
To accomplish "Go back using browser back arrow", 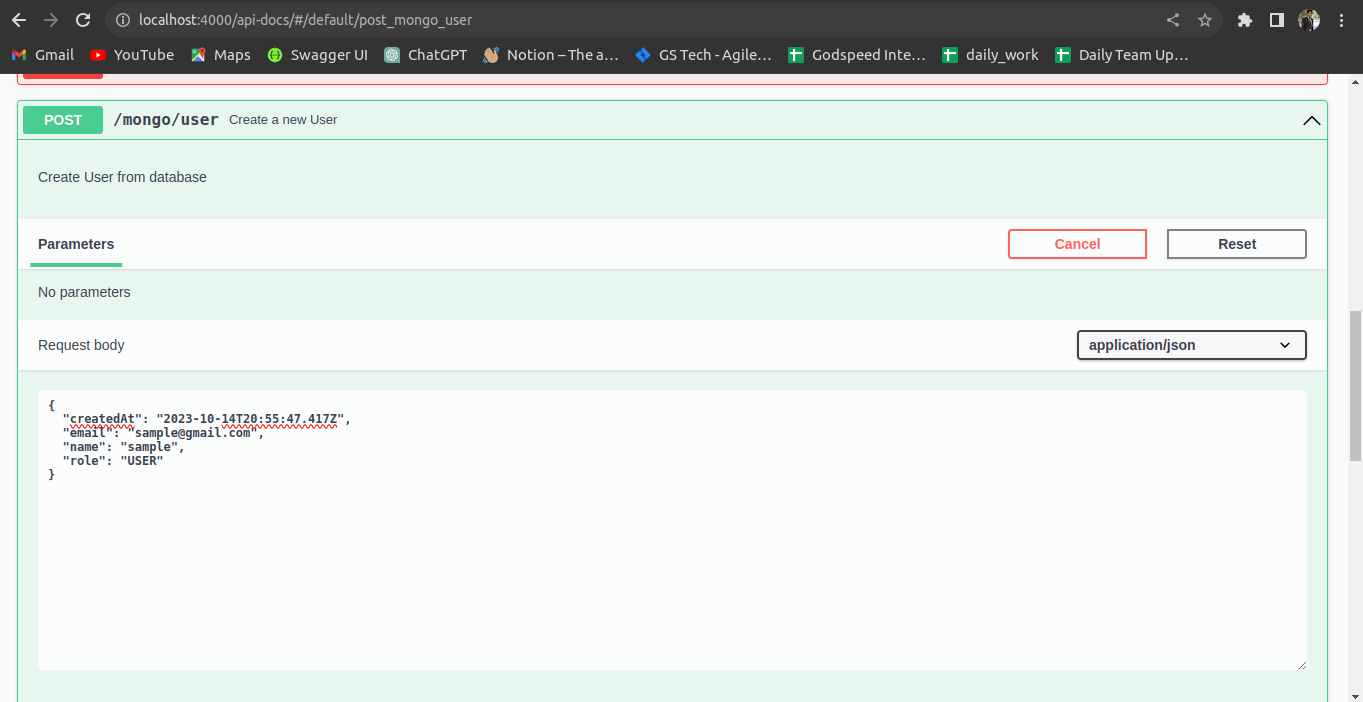I will [19, 20].
